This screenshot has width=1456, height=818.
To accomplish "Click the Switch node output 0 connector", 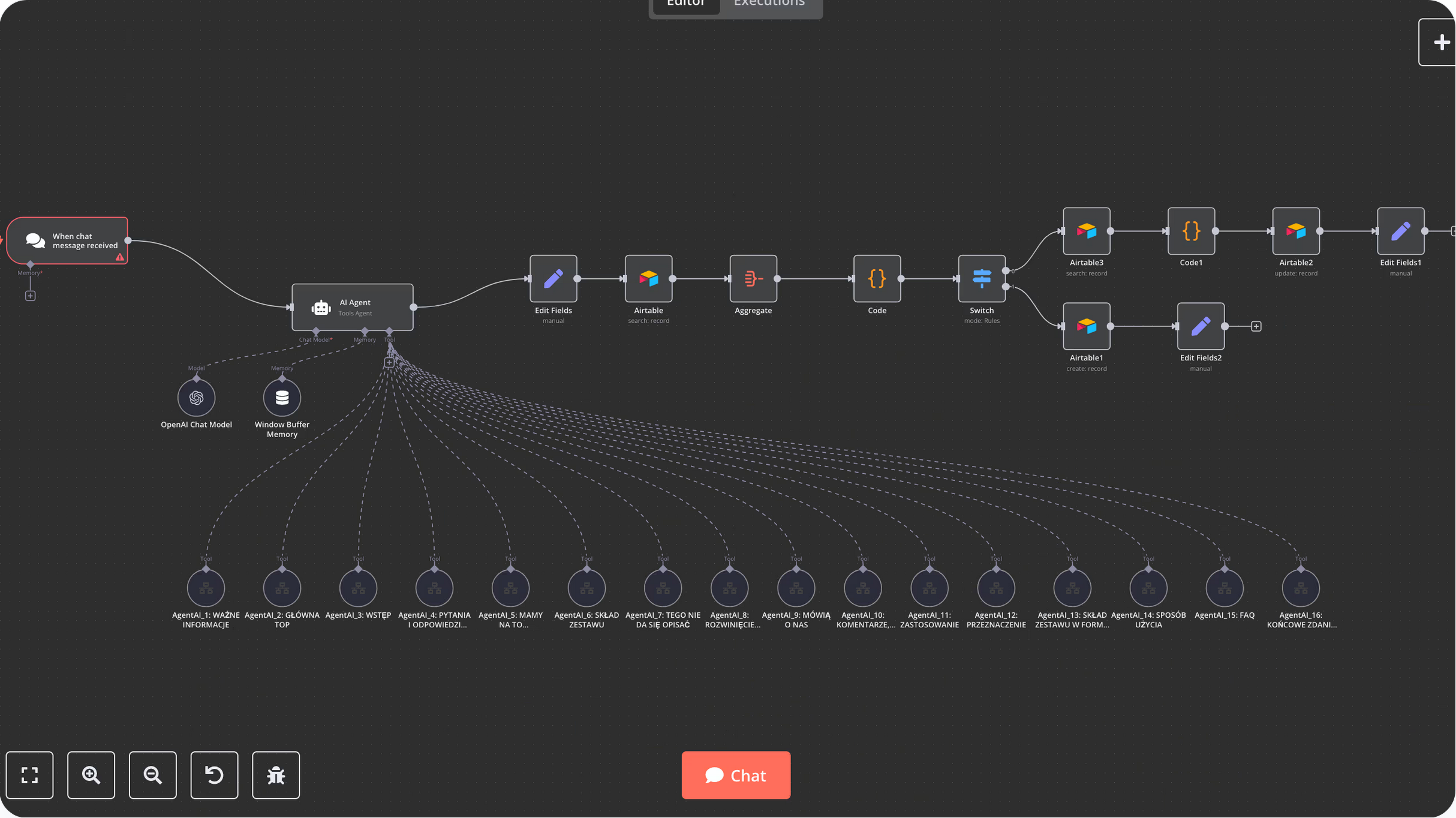I will pos(1006,270).
